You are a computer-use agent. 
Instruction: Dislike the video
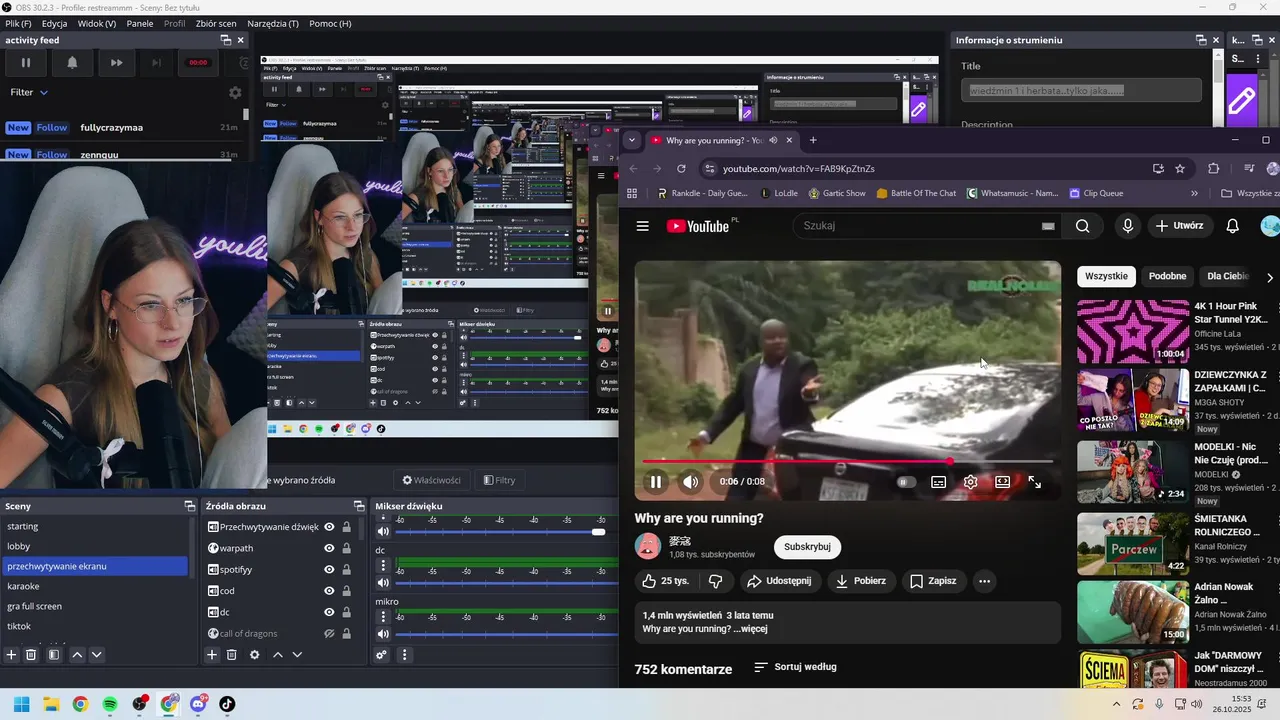point(716,581)
